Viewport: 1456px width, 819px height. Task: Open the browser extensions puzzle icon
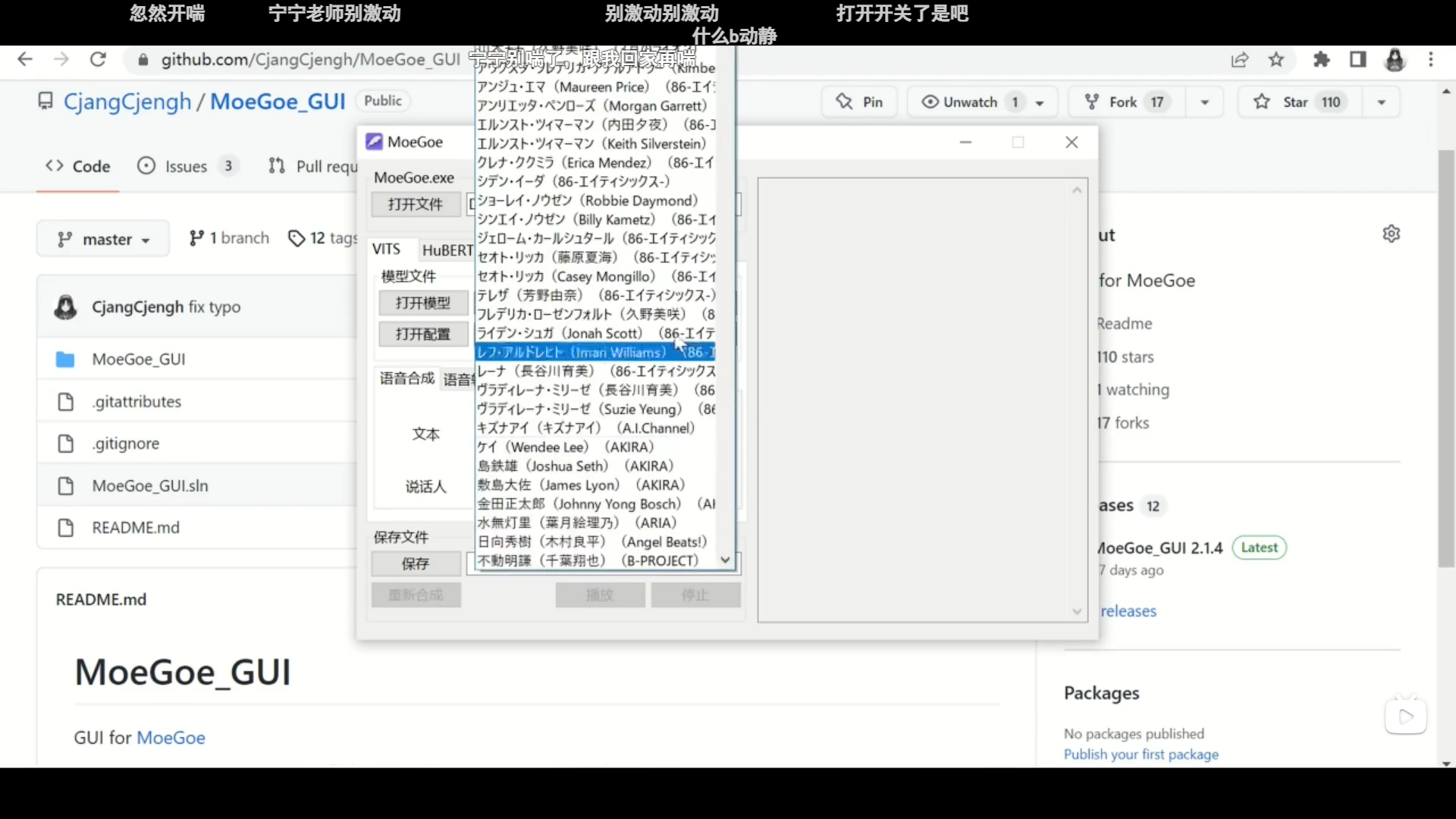click(1322, 59)
